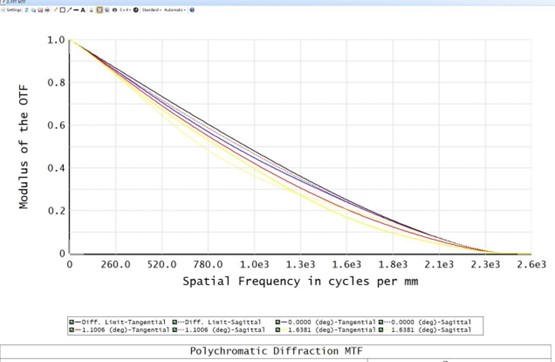555x362 pixels.
Task: Toggle 1.1006 (deg)-Tangential legend checkbox
Action: pos(71,330)
